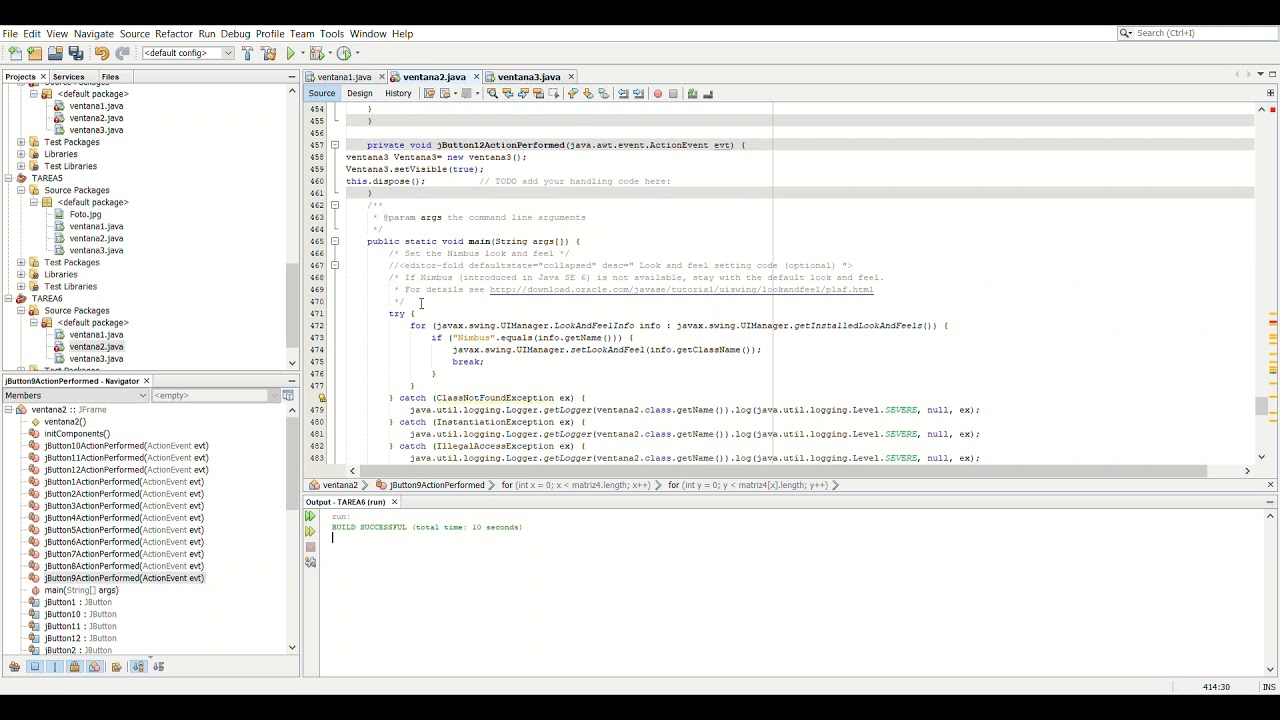Click the Undo toolbar icon

102,53
